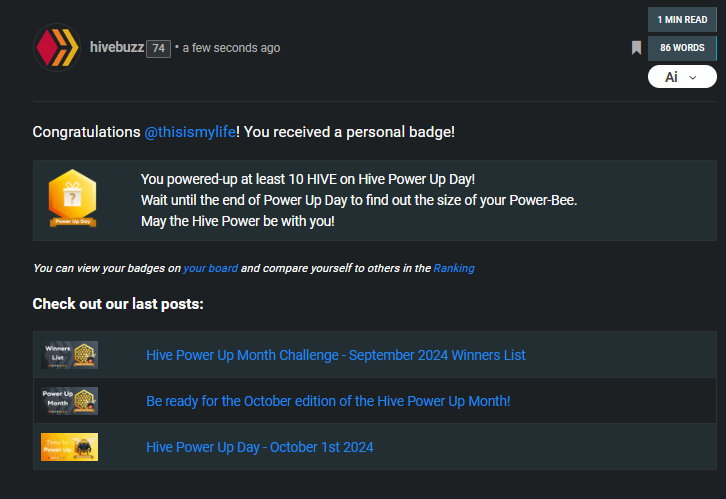Open September 2024 Winners List post link
This screenshot has height=499, width=726.
(x=336, y=355)
